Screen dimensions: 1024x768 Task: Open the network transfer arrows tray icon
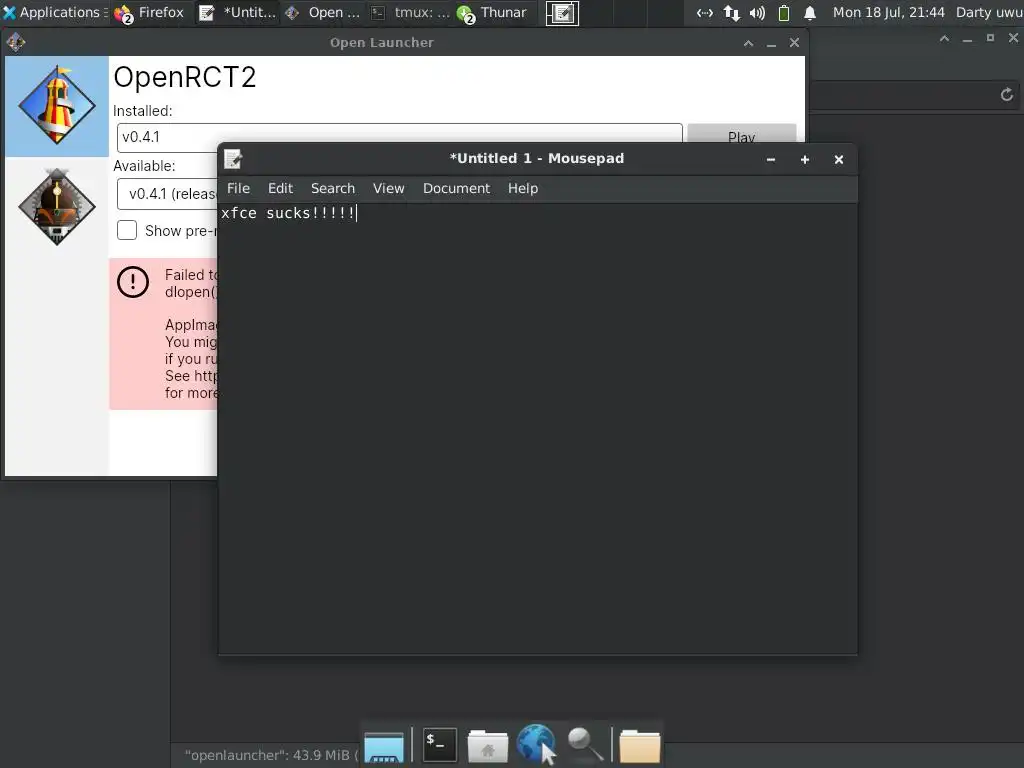tap(731, 12)
